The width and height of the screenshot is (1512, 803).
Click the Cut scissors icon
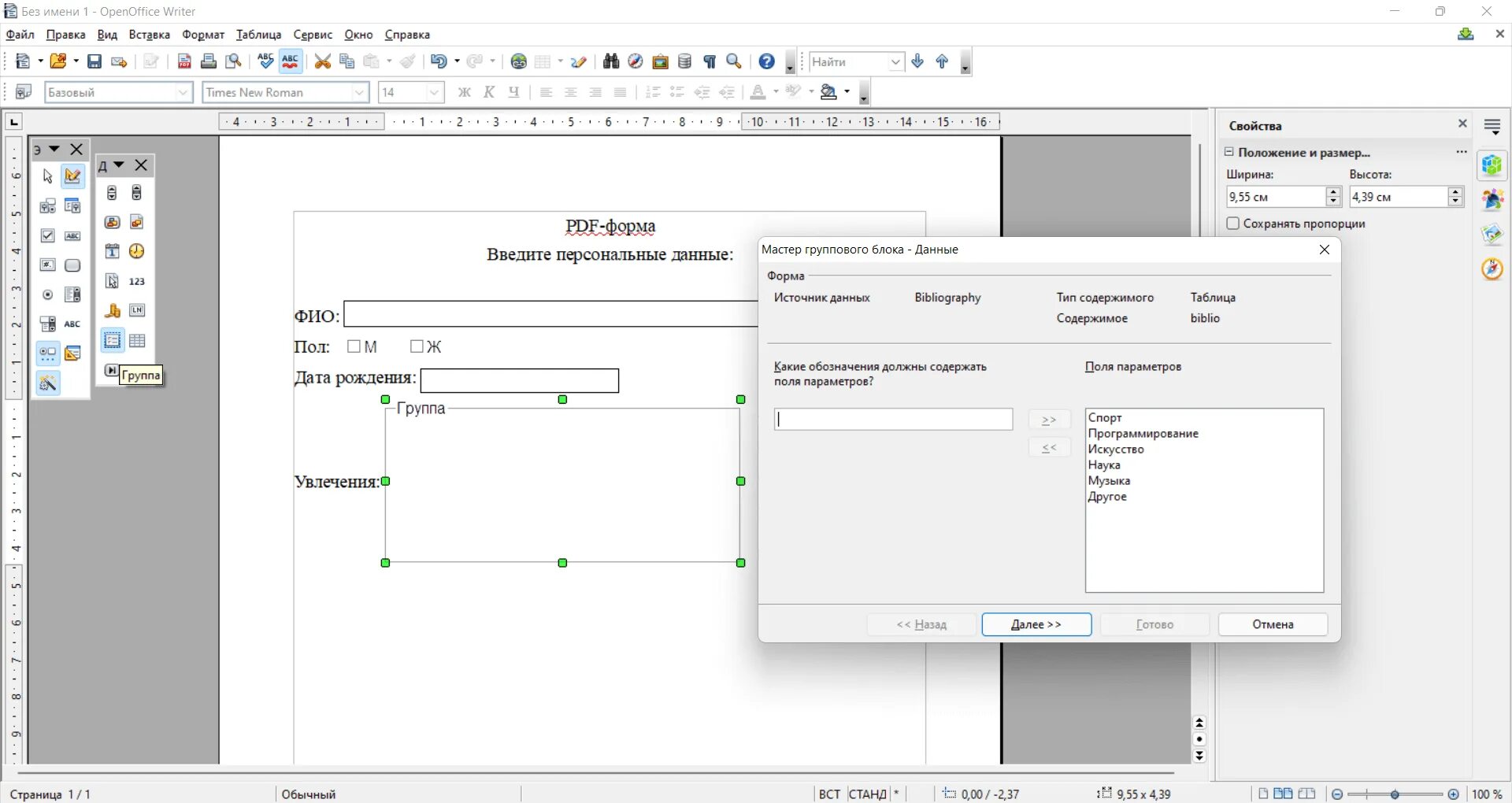pos(323,61)
